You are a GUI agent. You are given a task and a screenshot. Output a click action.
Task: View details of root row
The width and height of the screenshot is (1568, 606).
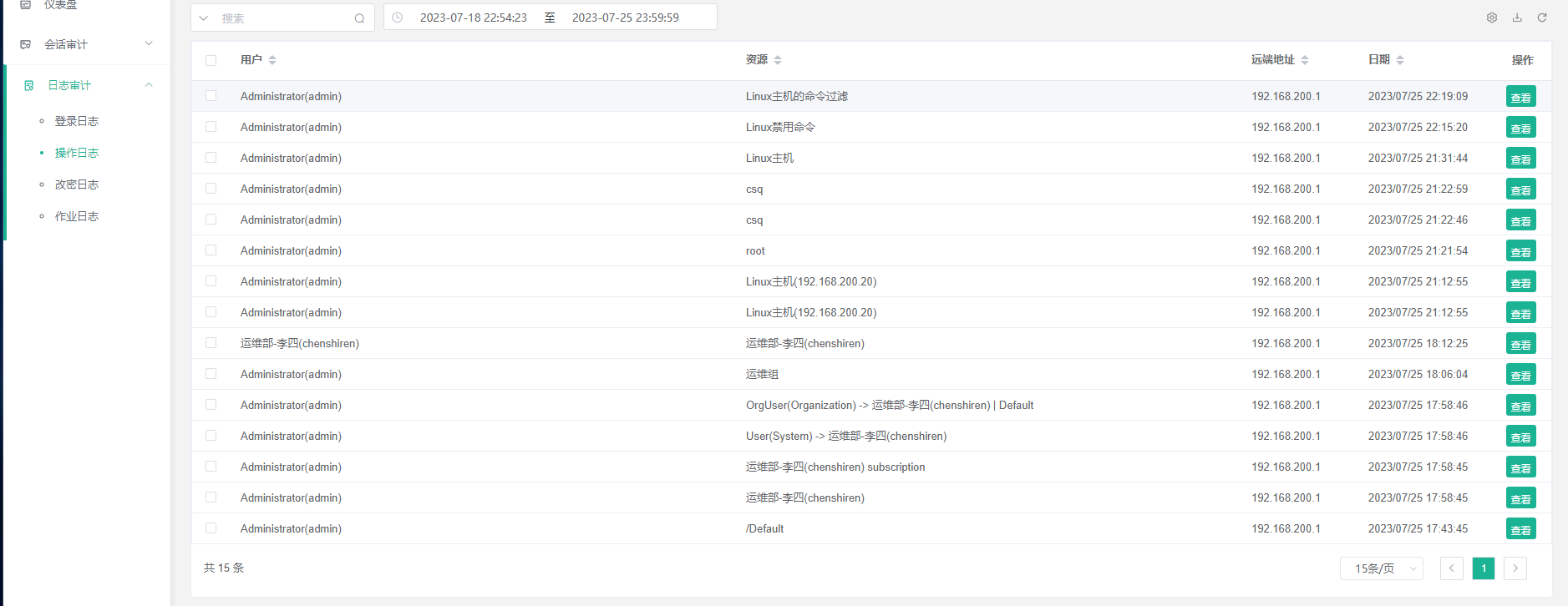[1521, 251]
